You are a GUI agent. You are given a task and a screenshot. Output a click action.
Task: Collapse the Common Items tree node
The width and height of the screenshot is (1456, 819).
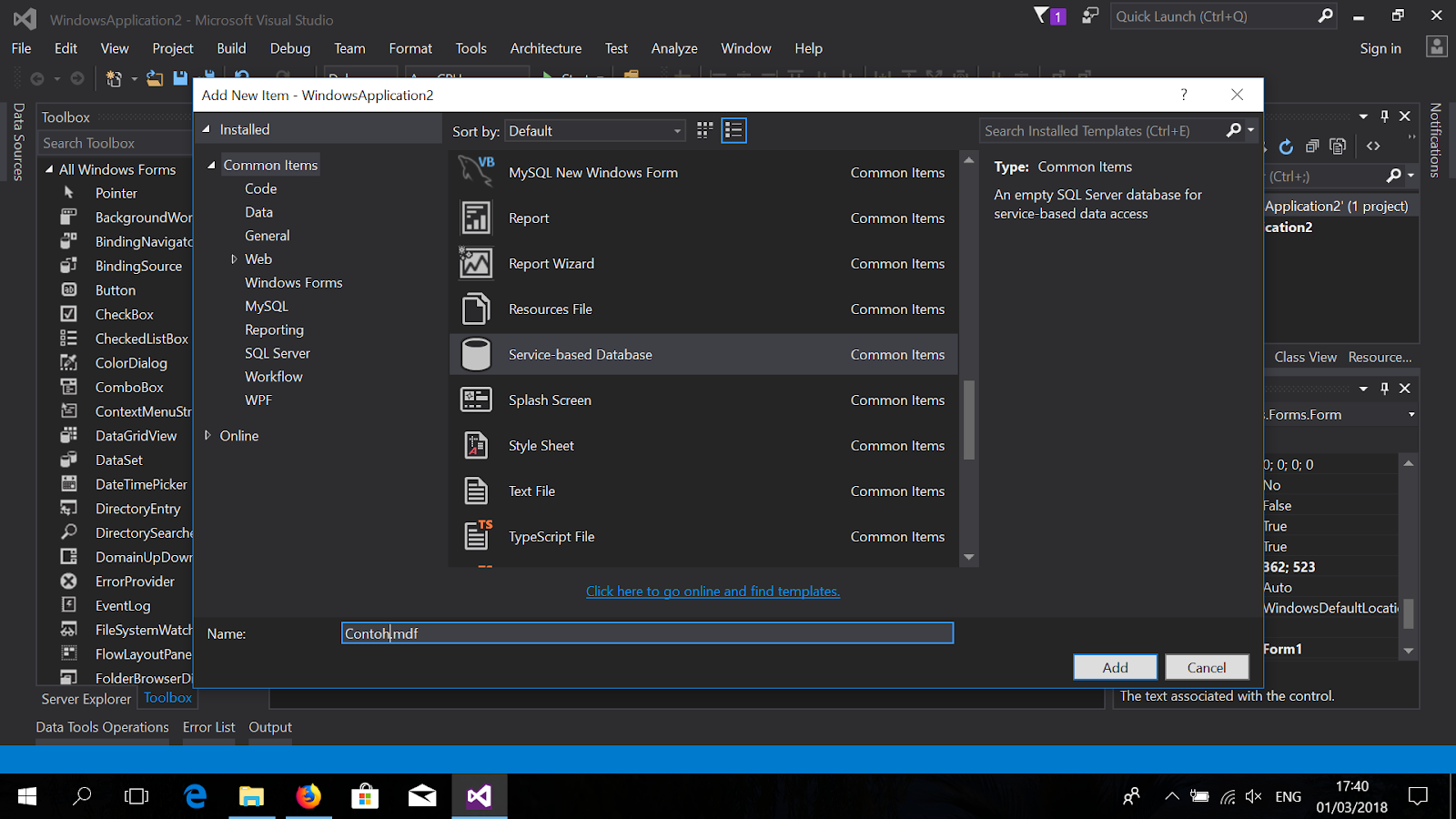pyautogui.click(x=211, y=165)
